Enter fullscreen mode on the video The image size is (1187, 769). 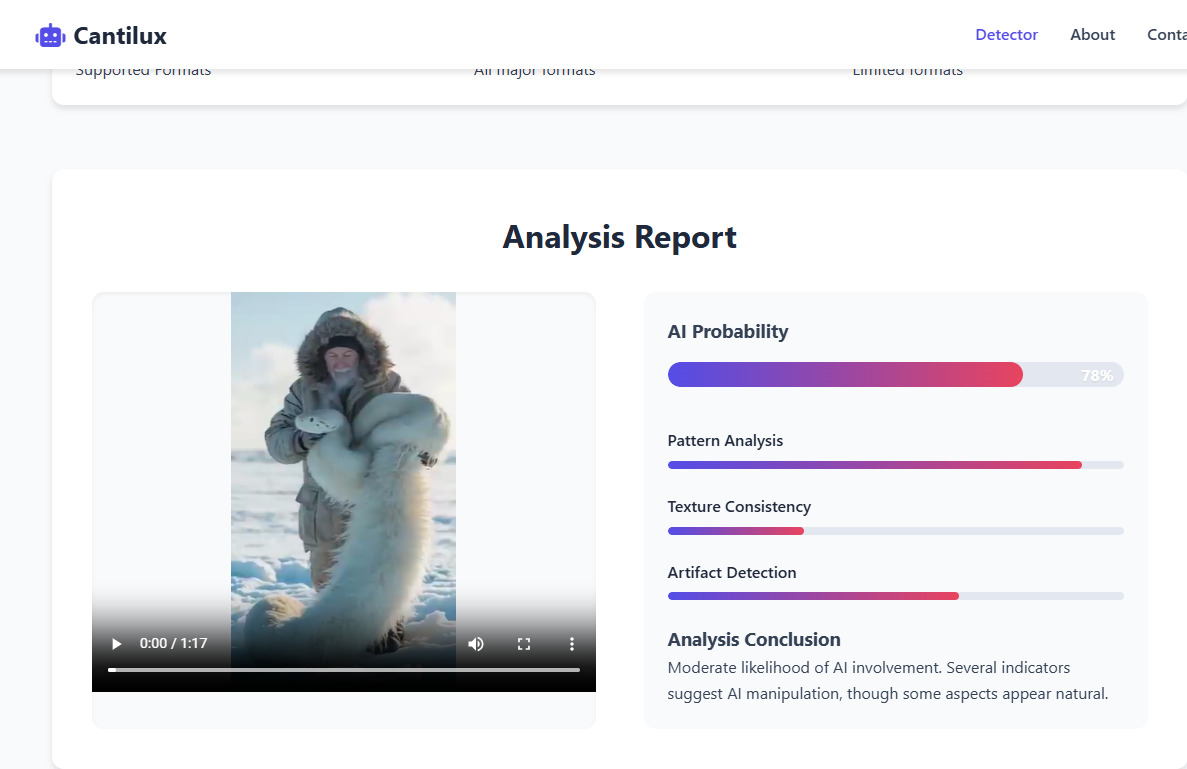point(524,644)
